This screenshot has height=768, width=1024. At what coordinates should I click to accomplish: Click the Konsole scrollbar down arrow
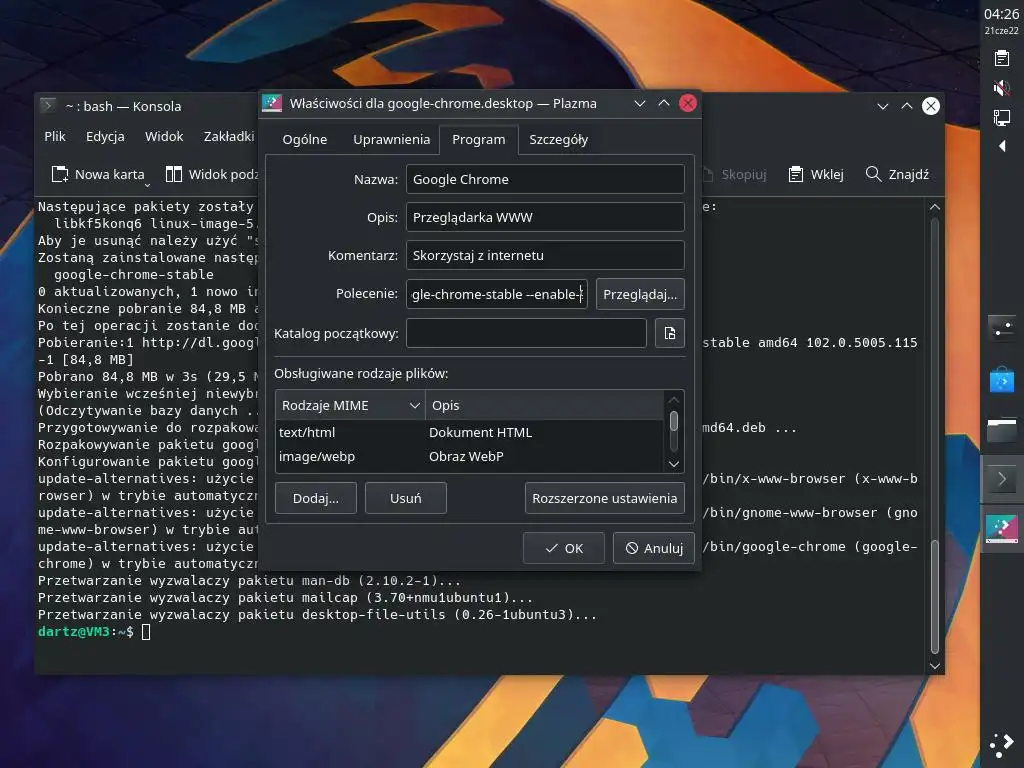935,666
